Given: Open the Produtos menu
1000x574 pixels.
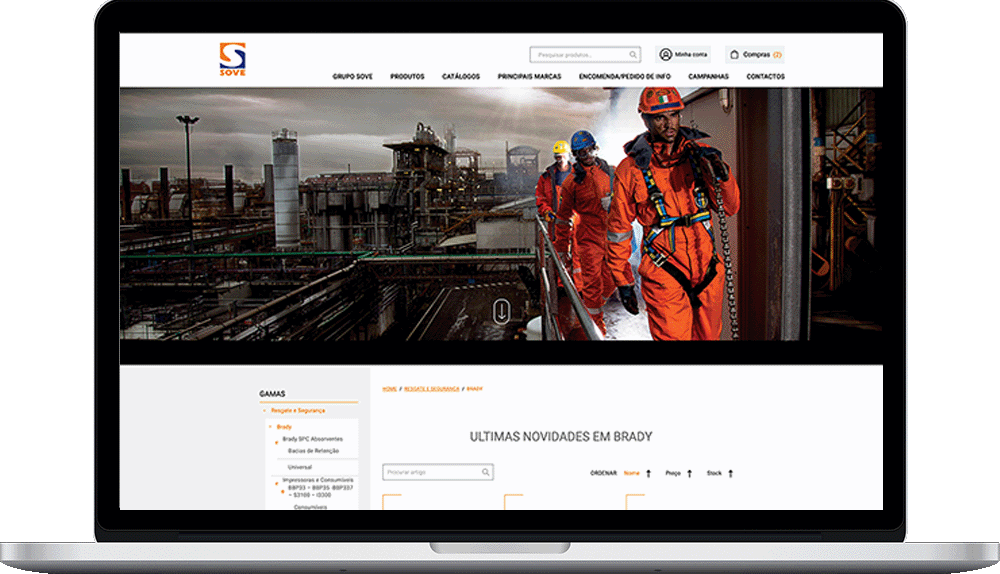Looking at the screenshot, I should 407,77.
